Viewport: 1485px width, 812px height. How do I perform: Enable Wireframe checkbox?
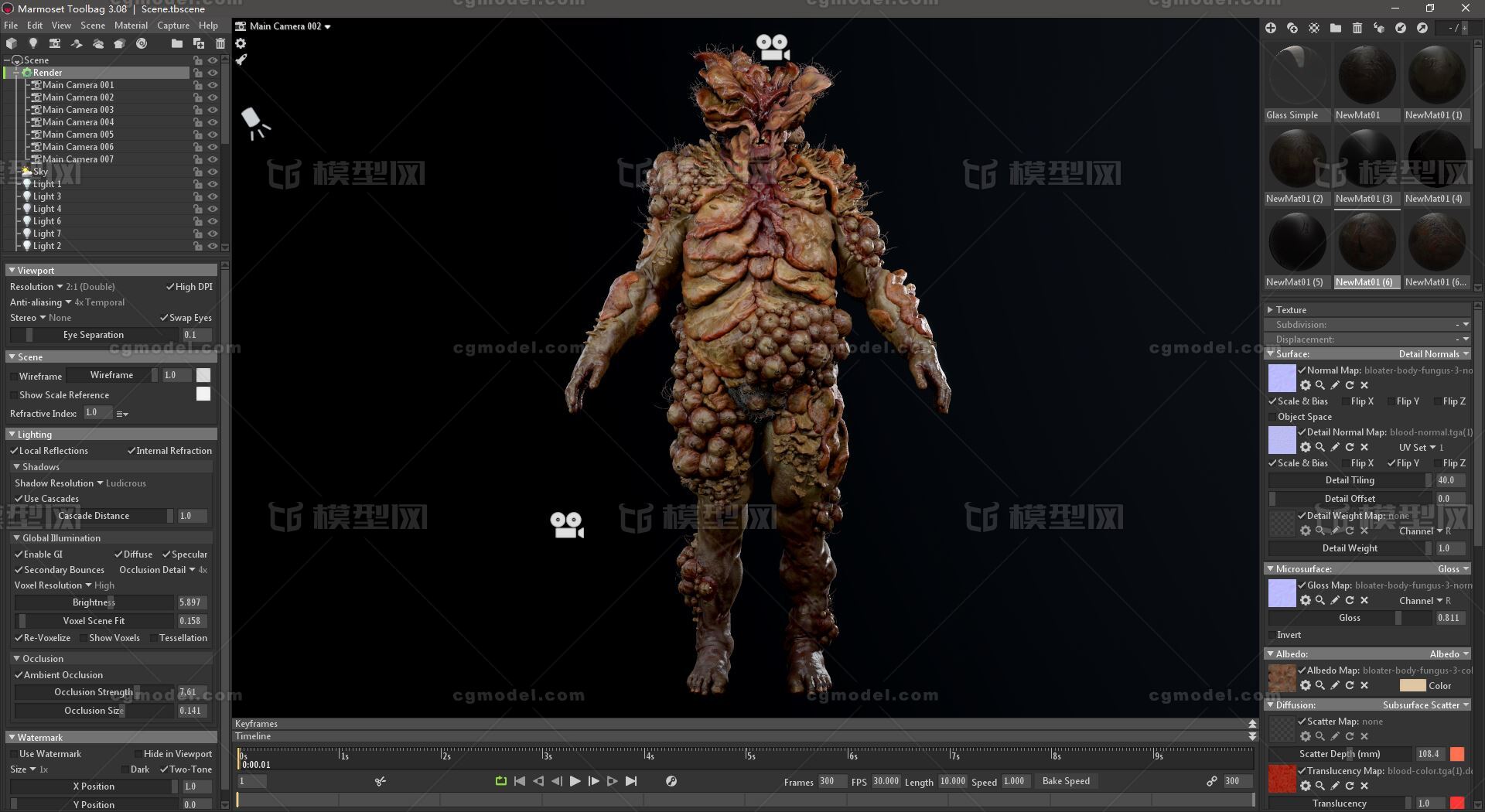14,377
